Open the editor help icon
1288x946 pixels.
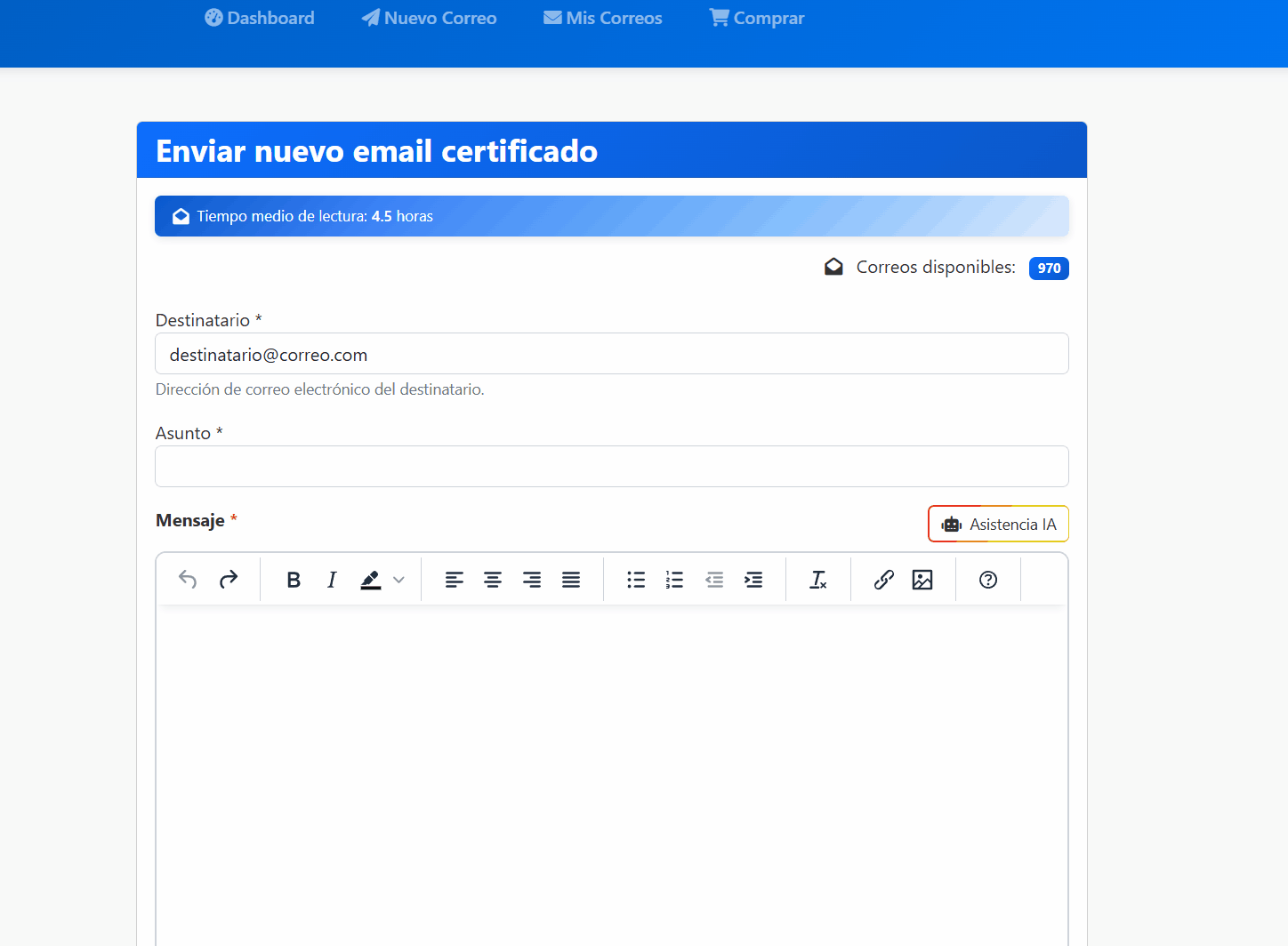(x=988, y=580)
